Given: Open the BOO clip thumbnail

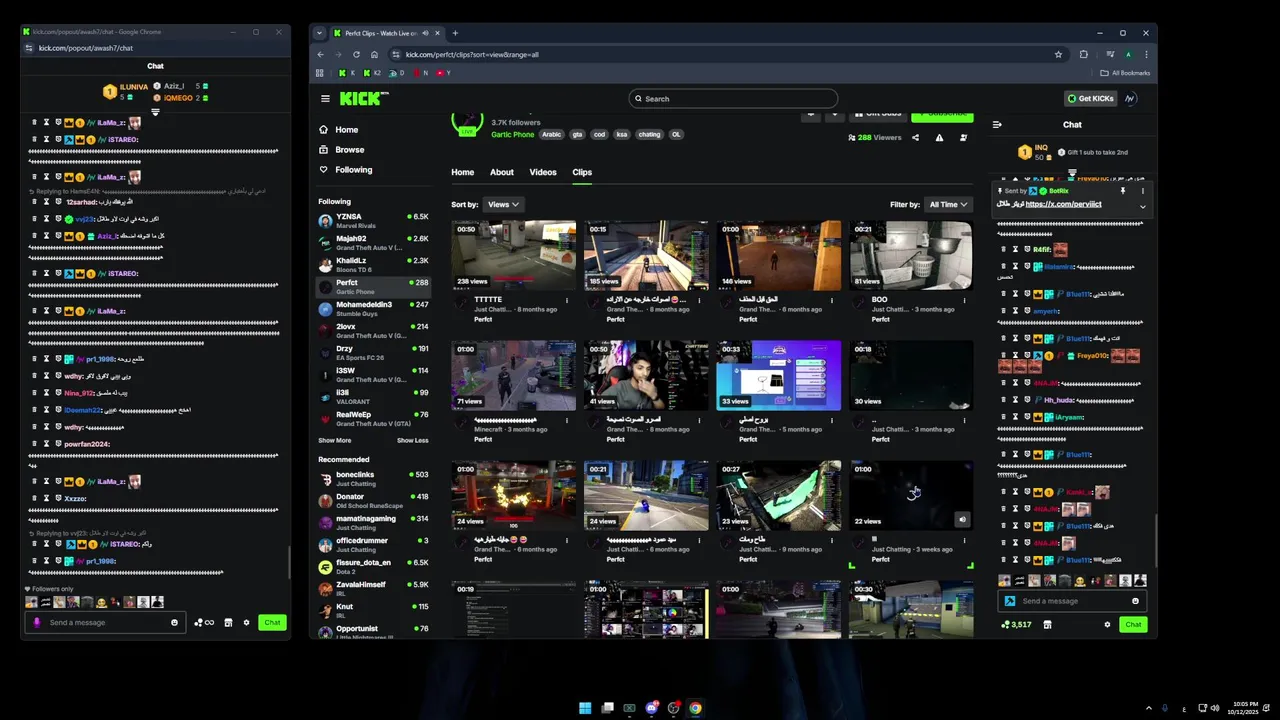Looking at the screenshot, I should coord(911,256).
